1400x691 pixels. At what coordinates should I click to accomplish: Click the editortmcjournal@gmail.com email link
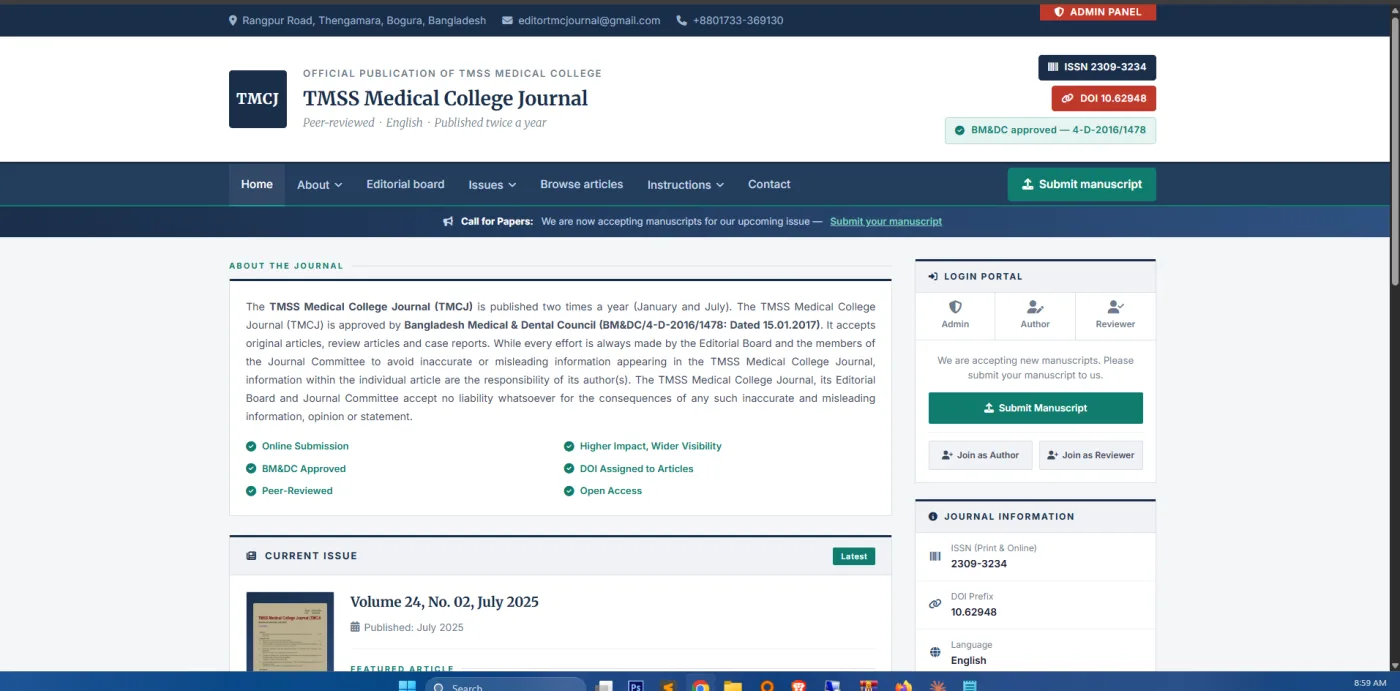point(589,20)
